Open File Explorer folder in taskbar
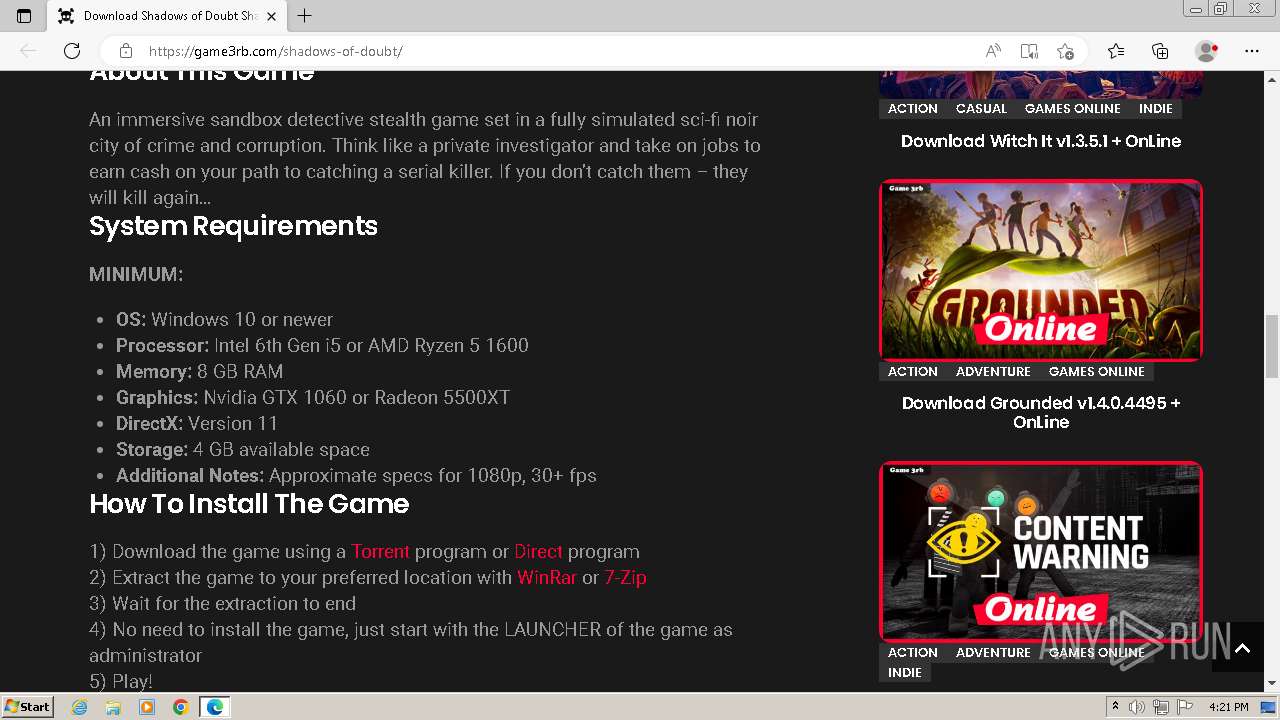This screenshot has height=720, width=1280. (x=113, y=707)
